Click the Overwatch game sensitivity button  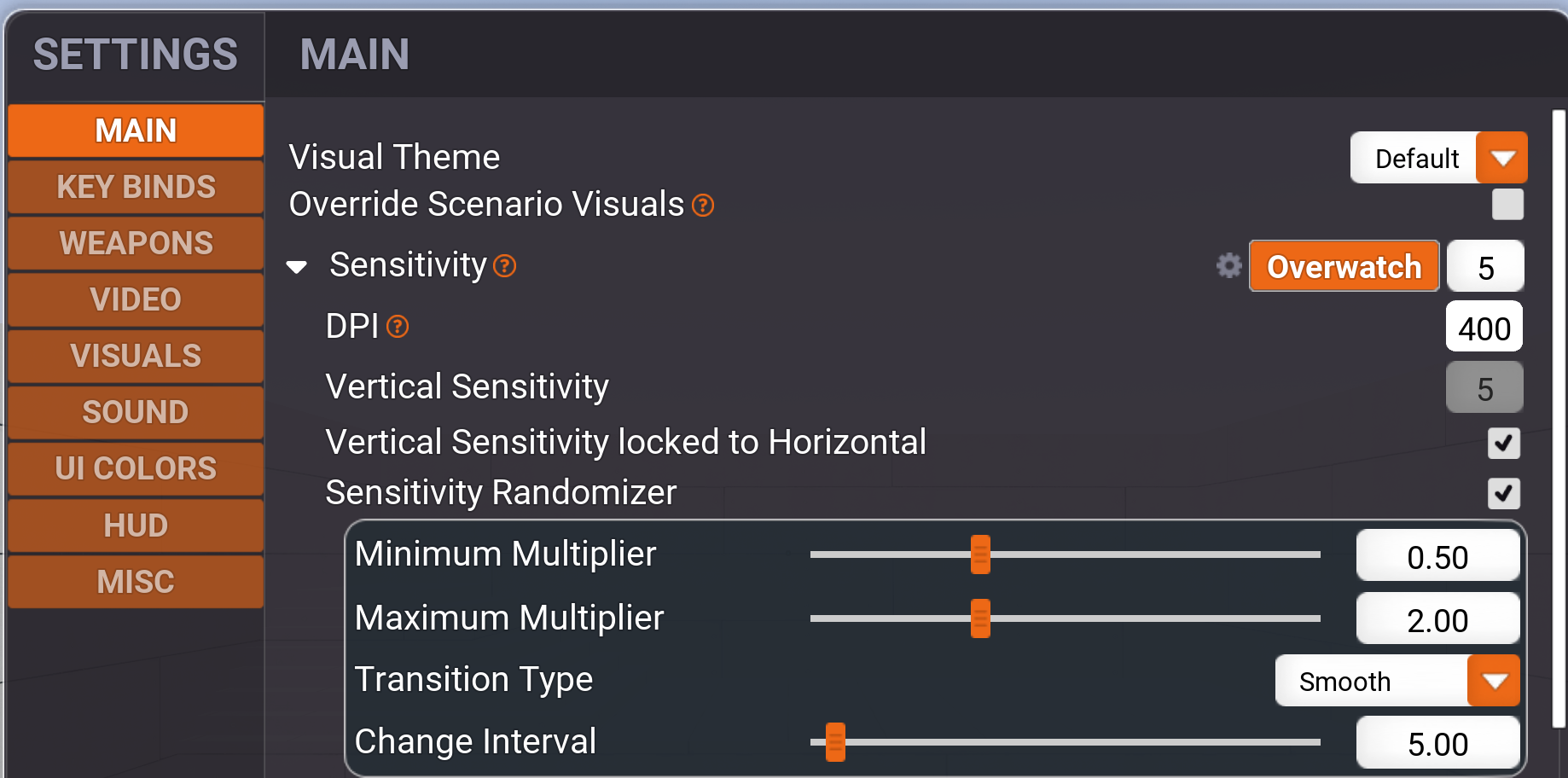(x=1344, y=267)
